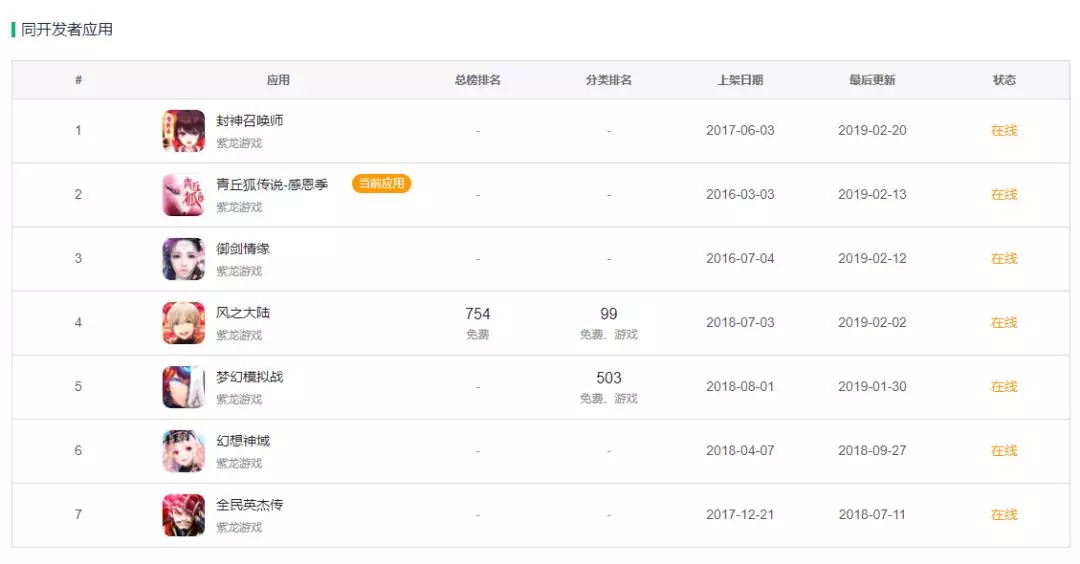Click the 全民英杰传 app icon
The image size is (1080, 564).
(x=183, y=515)
